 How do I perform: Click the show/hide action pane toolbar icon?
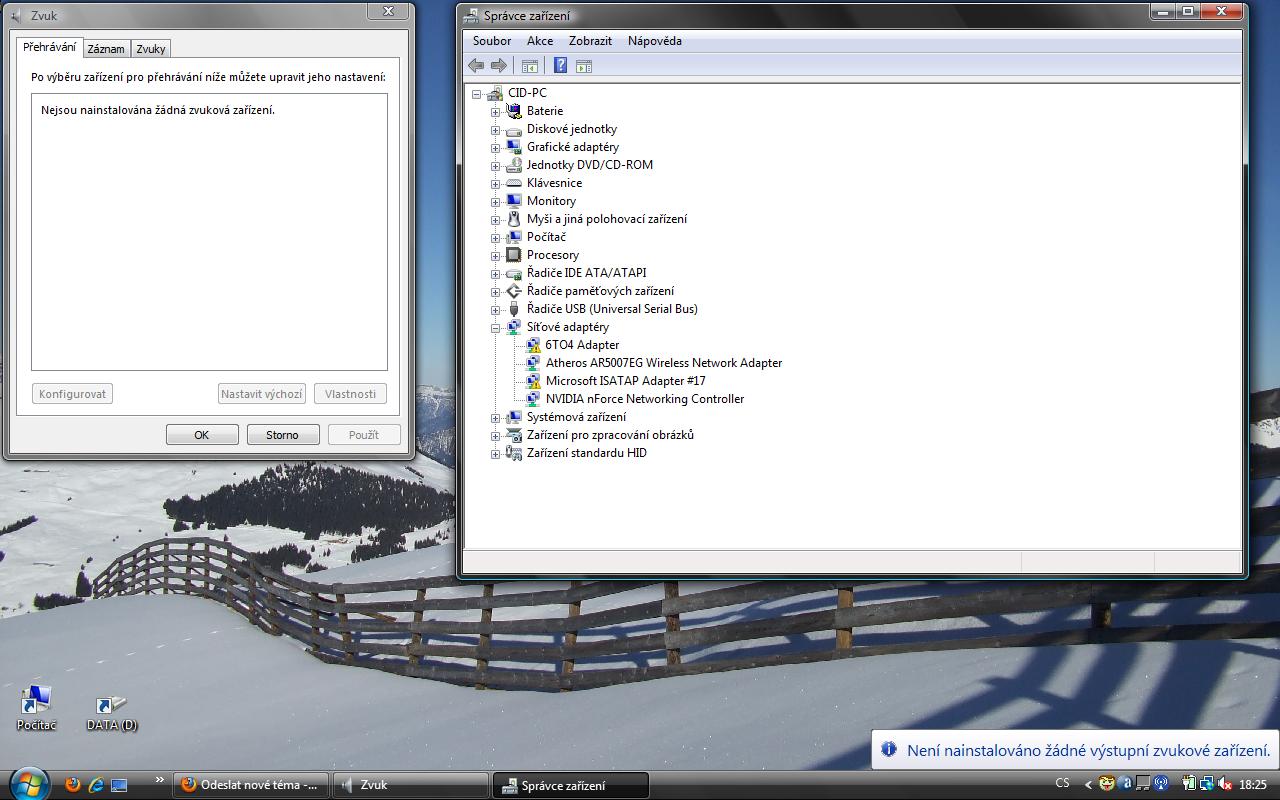(584, 66)
